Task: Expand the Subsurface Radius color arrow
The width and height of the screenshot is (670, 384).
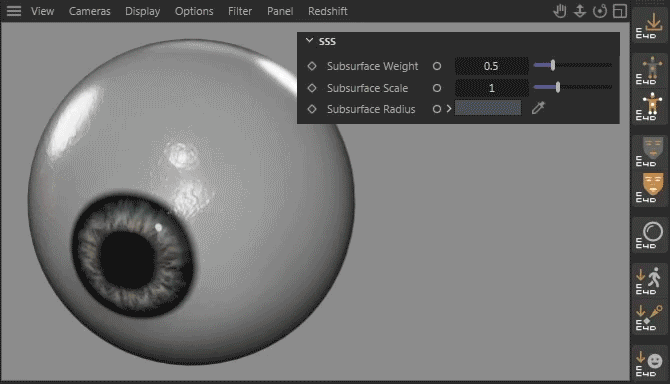Action: point(449,109)
